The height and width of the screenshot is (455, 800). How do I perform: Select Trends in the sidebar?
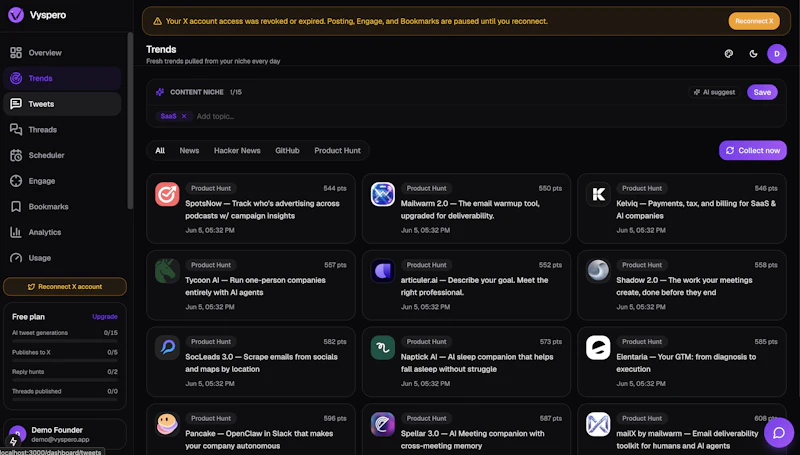tap(62, 78)
